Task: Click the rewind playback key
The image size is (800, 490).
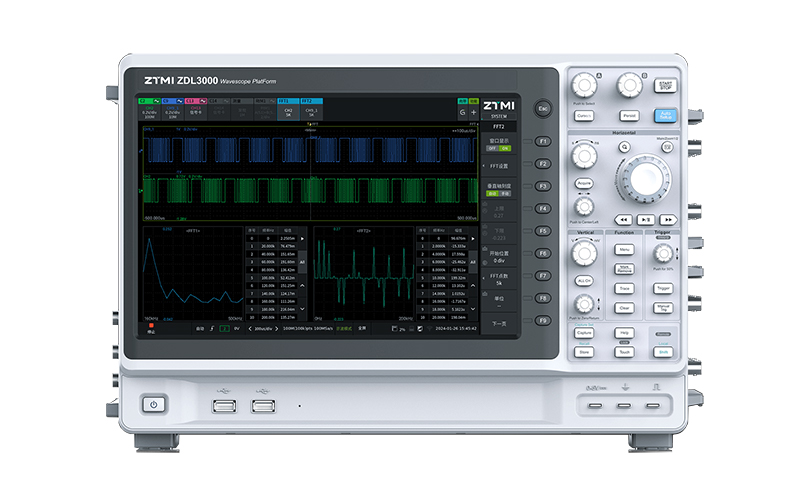Action: click(x=623, y=219)
